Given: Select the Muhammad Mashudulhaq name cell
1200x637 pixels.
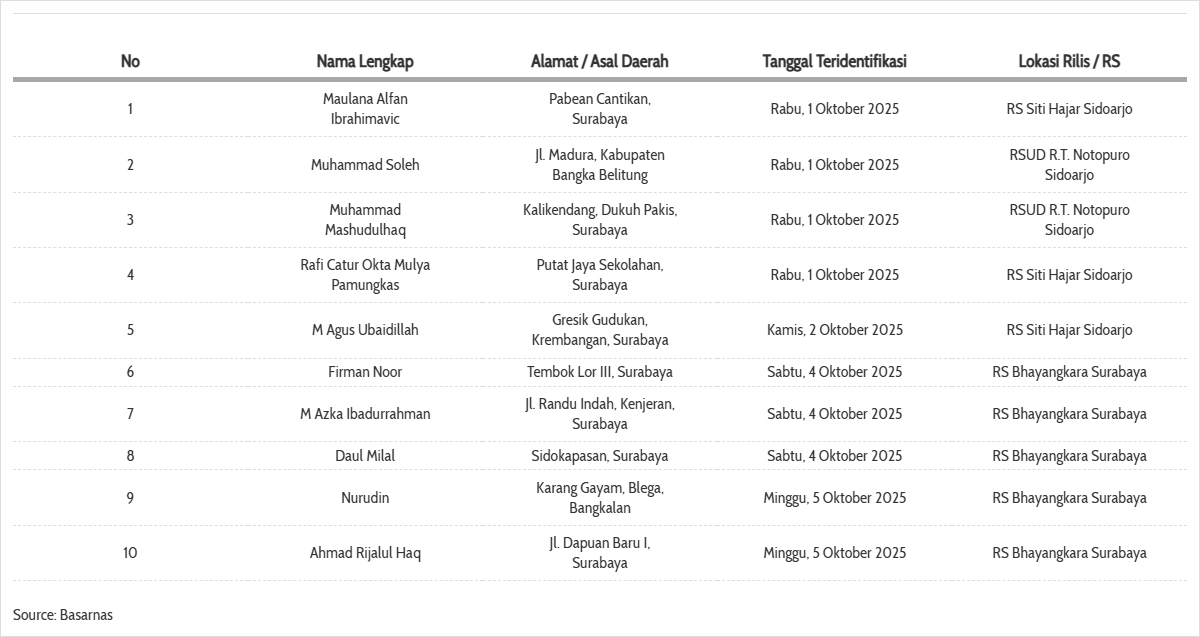Looking at the screenshot, I should tap(365, 220).
